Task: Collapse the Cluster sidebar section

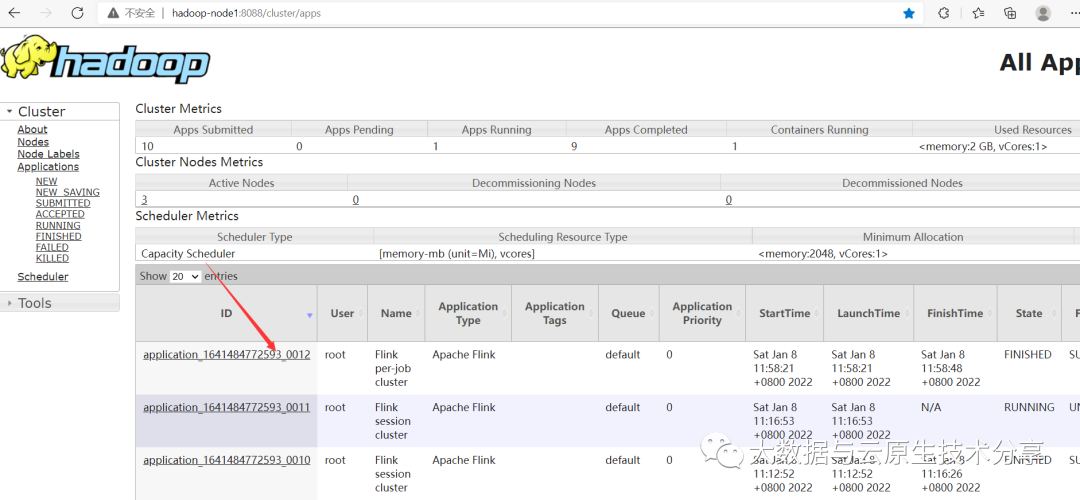Action: [x=40, y=111]
